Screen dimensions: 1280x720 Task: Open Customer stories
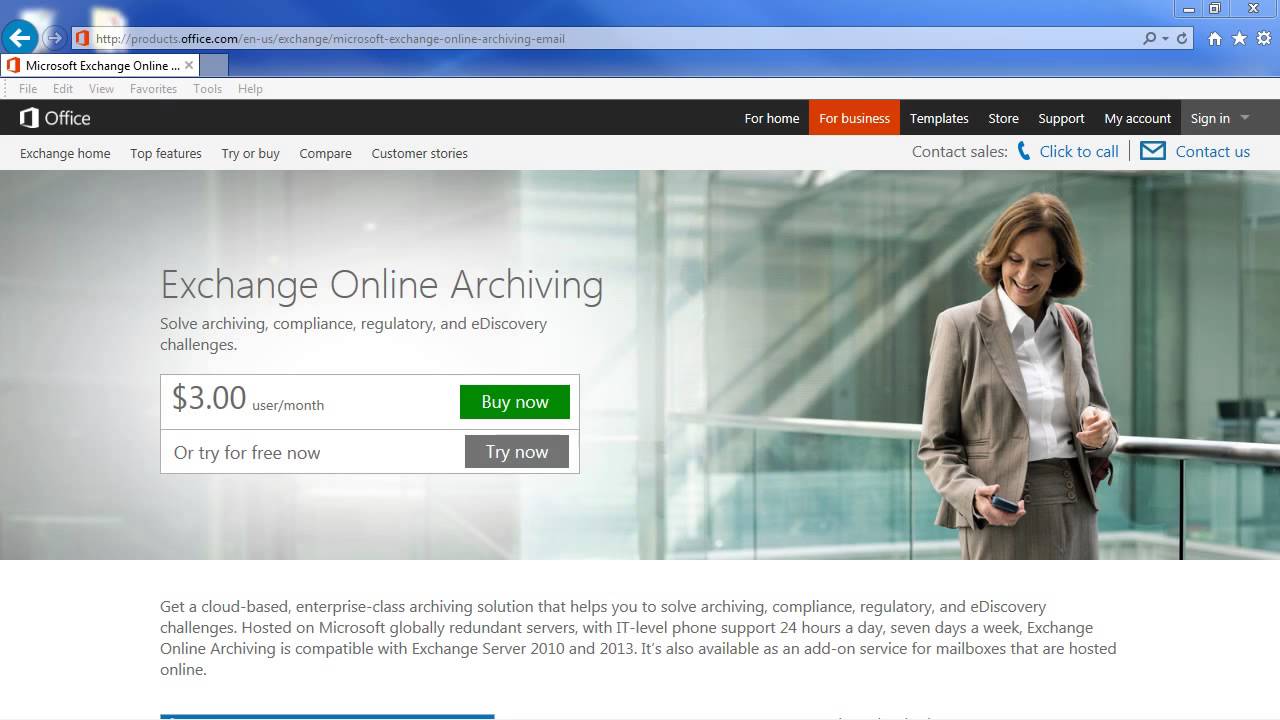(x=420, y=153)
